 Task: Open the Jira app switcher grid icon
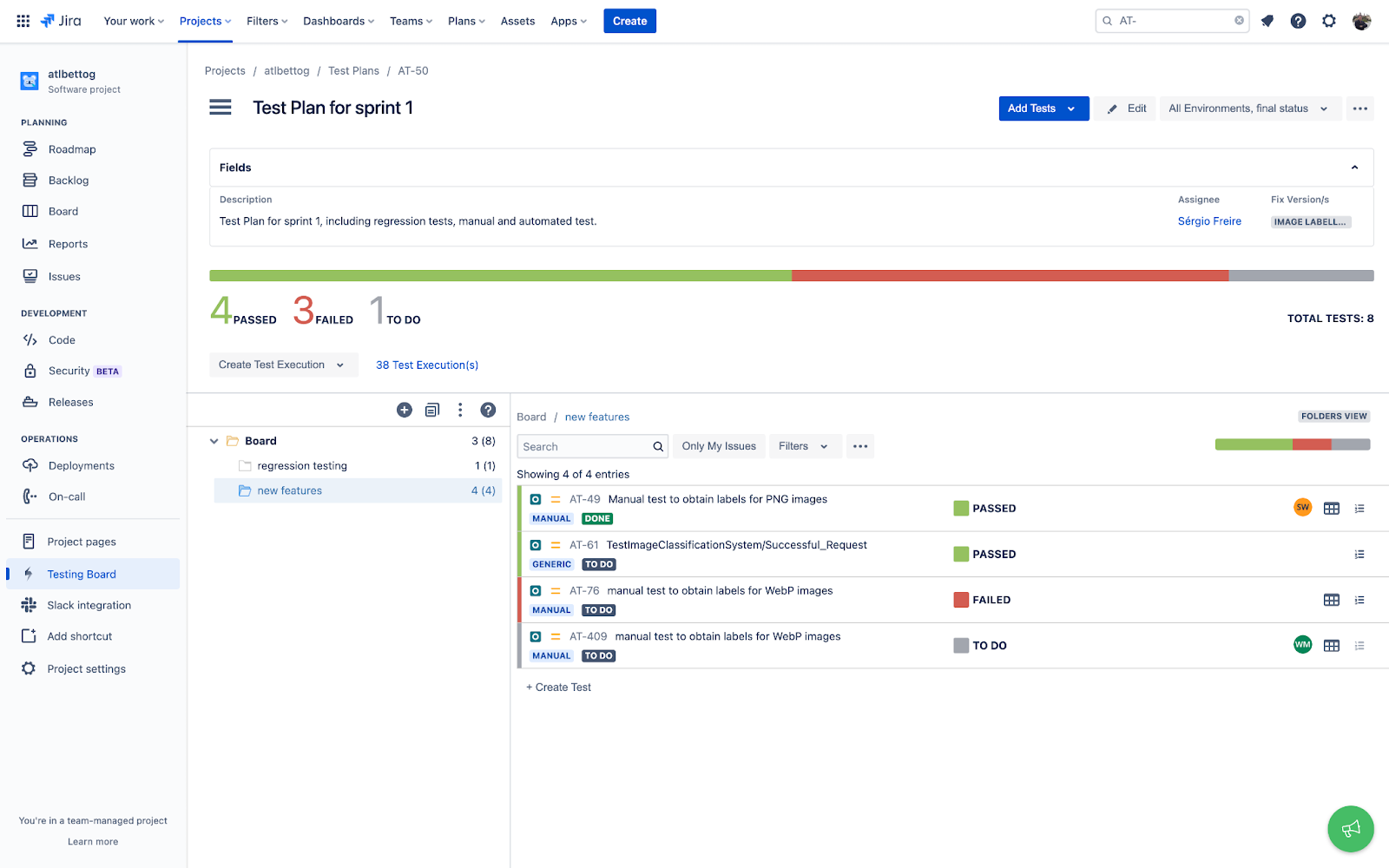coord(23,20)
